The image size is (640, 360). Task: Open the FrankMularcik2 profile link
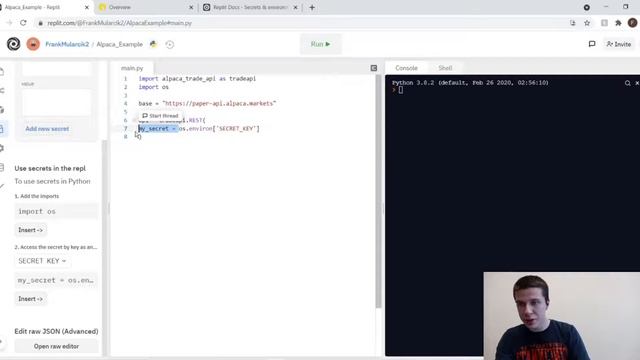pos(67,44)
